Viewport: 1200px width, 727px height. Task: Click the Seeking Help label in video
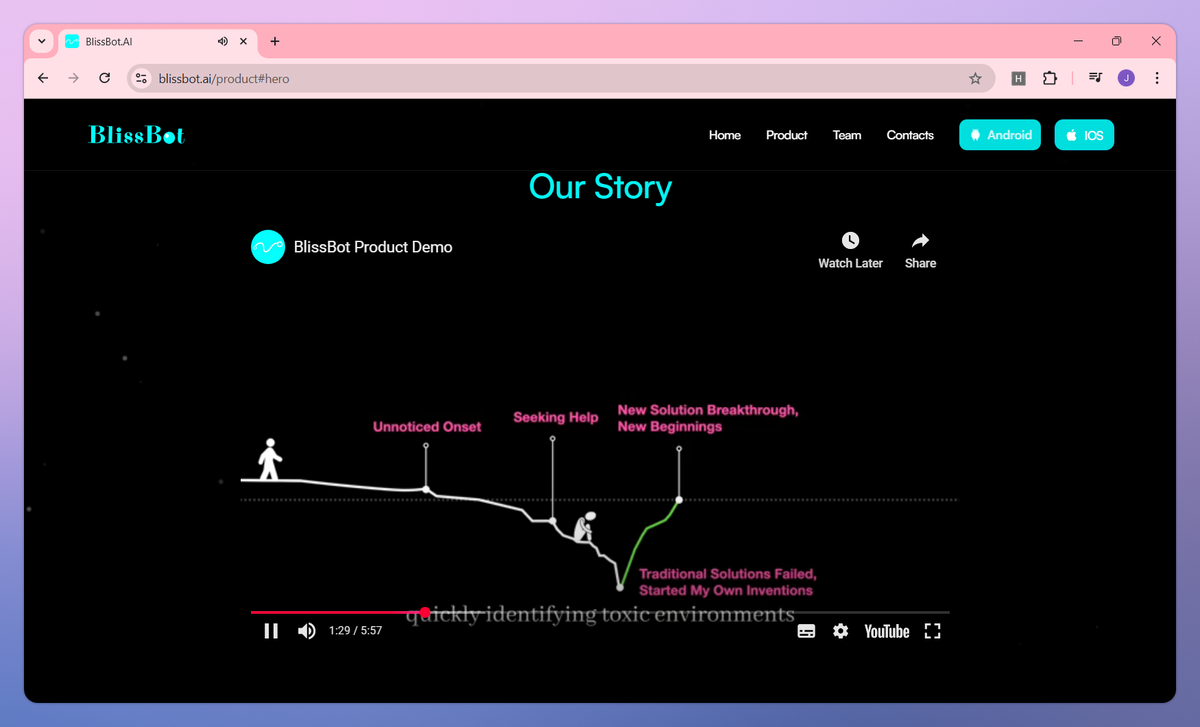(x=556, y=417)
